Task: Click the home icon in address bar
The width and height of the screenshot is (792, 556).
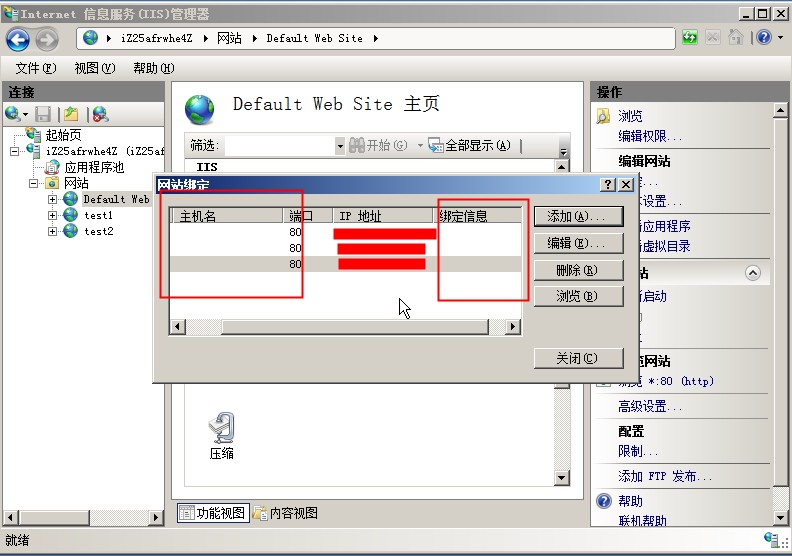Action: (x=735, y=38)
